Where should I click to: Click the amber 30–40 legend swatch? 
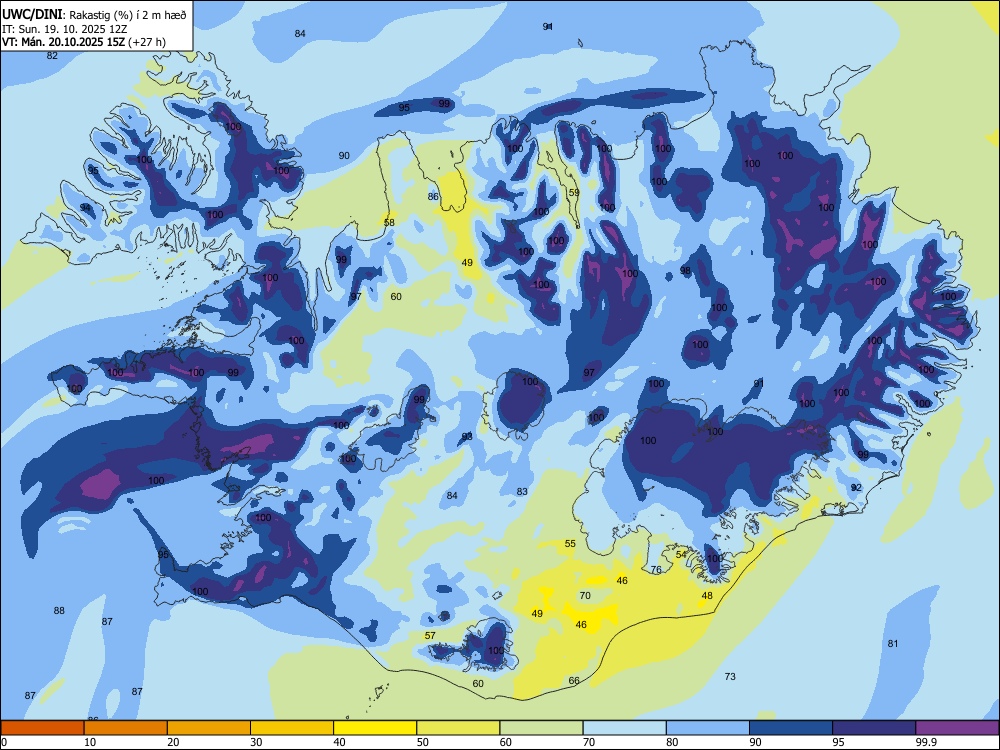tap(292, 728)
